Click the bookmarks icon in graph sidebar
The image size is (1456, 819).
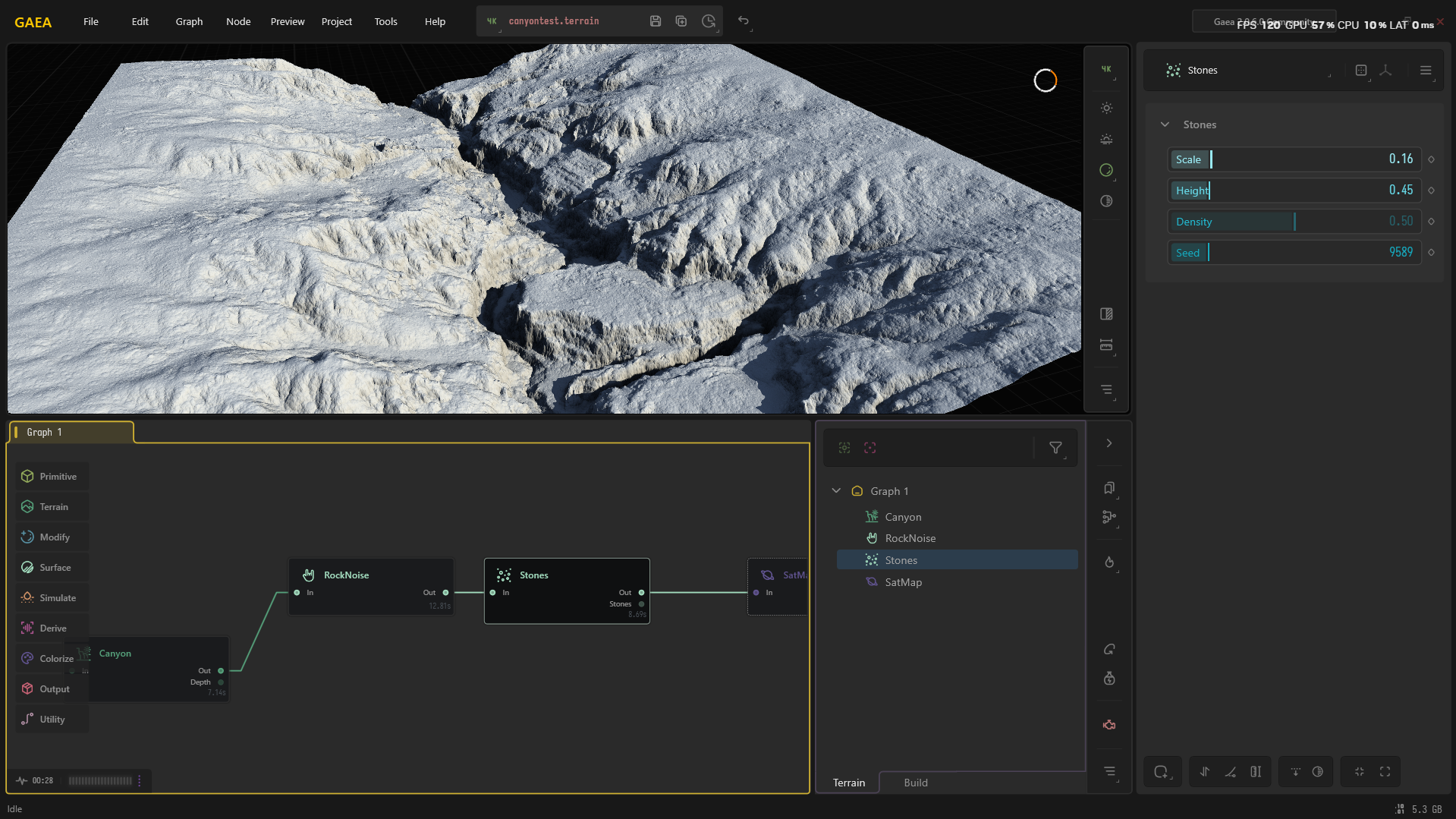coord(1109,488)
